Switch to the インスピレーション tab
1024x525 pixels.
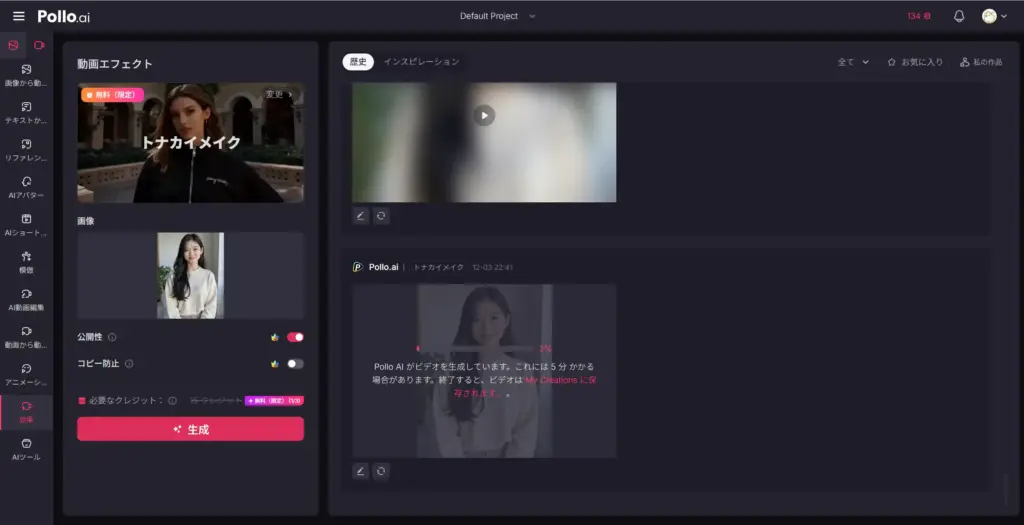tap(421, 62)
